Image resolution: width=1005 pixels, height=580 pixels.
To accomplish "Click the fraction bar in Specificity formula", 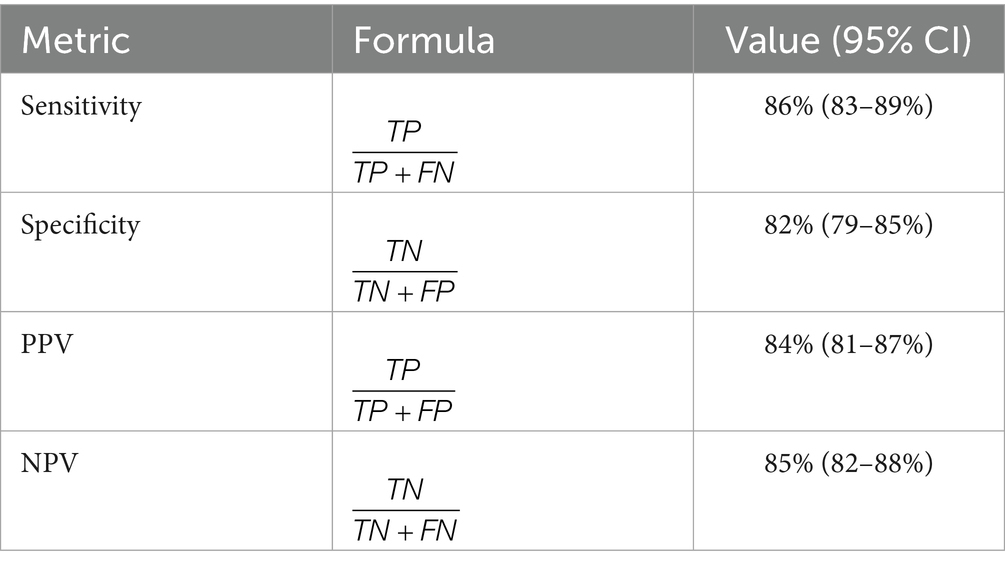I will tap(404, 271).
